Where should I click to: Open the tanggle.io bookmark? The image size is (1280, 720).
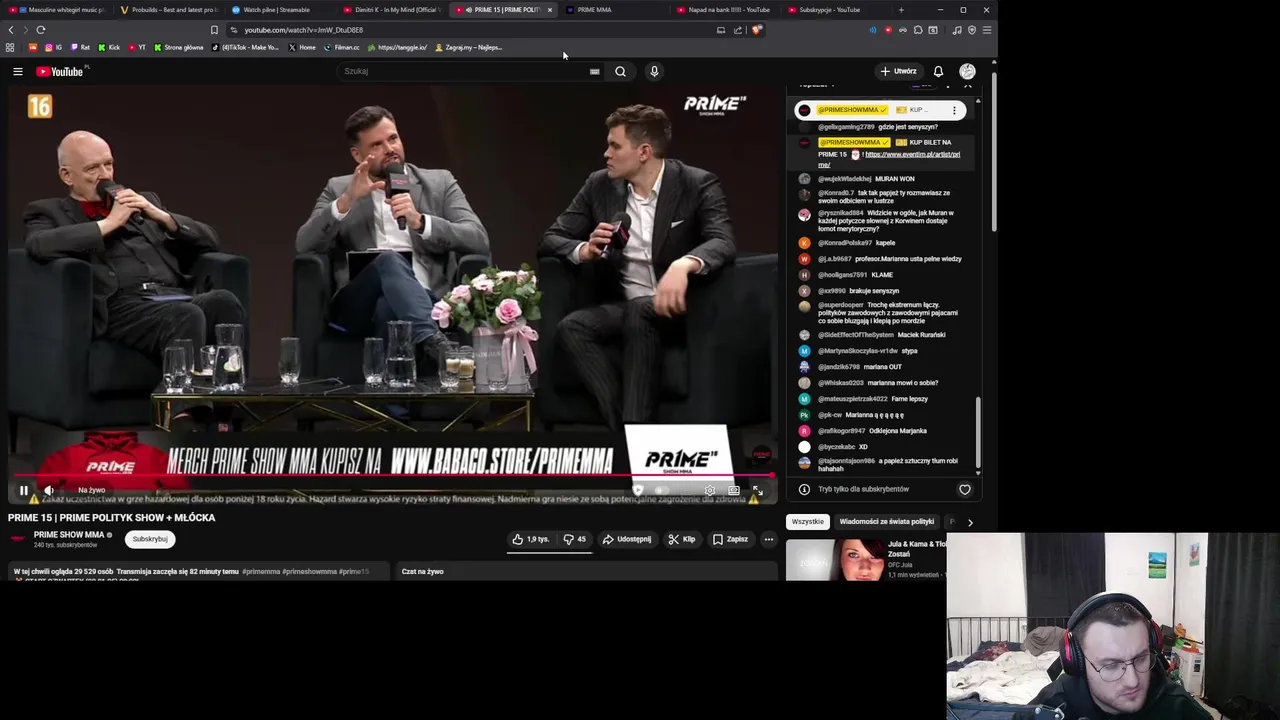tap(398, 47)
